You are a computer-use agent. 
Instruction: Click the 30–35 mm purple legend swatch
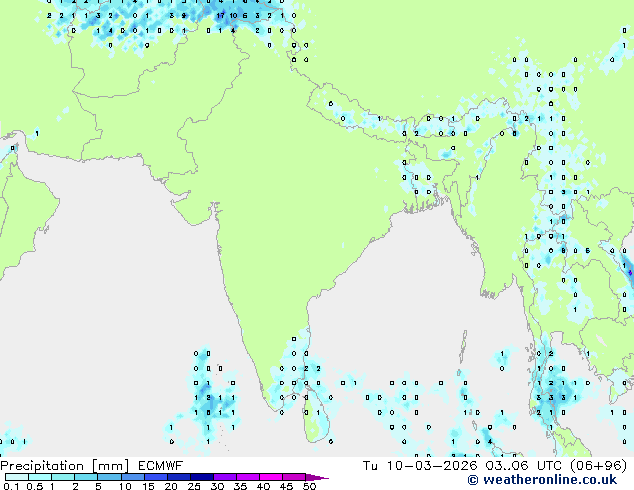pyautogui.click(x=224, y=477)
